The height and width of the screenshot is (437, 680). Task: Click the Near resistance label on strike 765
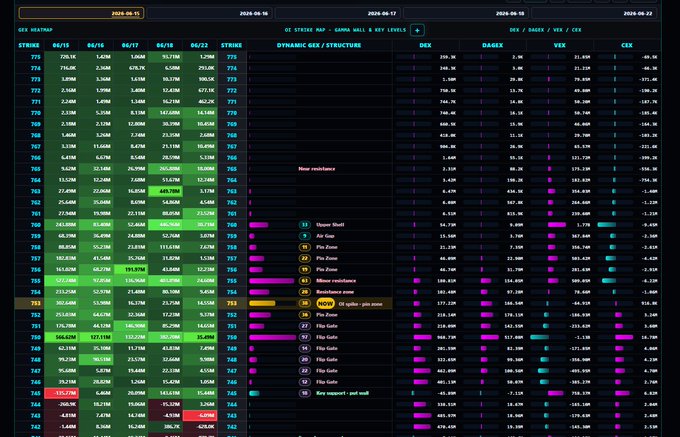coord(317,169)
